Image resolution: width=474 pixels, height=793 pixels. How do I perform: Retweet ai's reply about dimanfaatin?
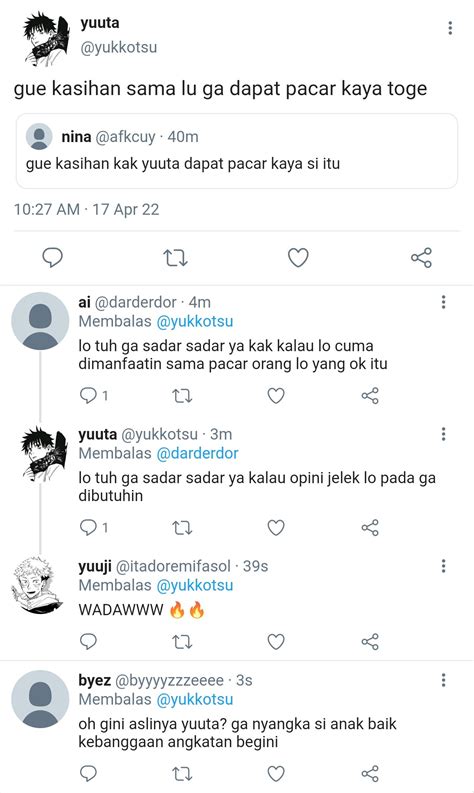click(182, 395)
